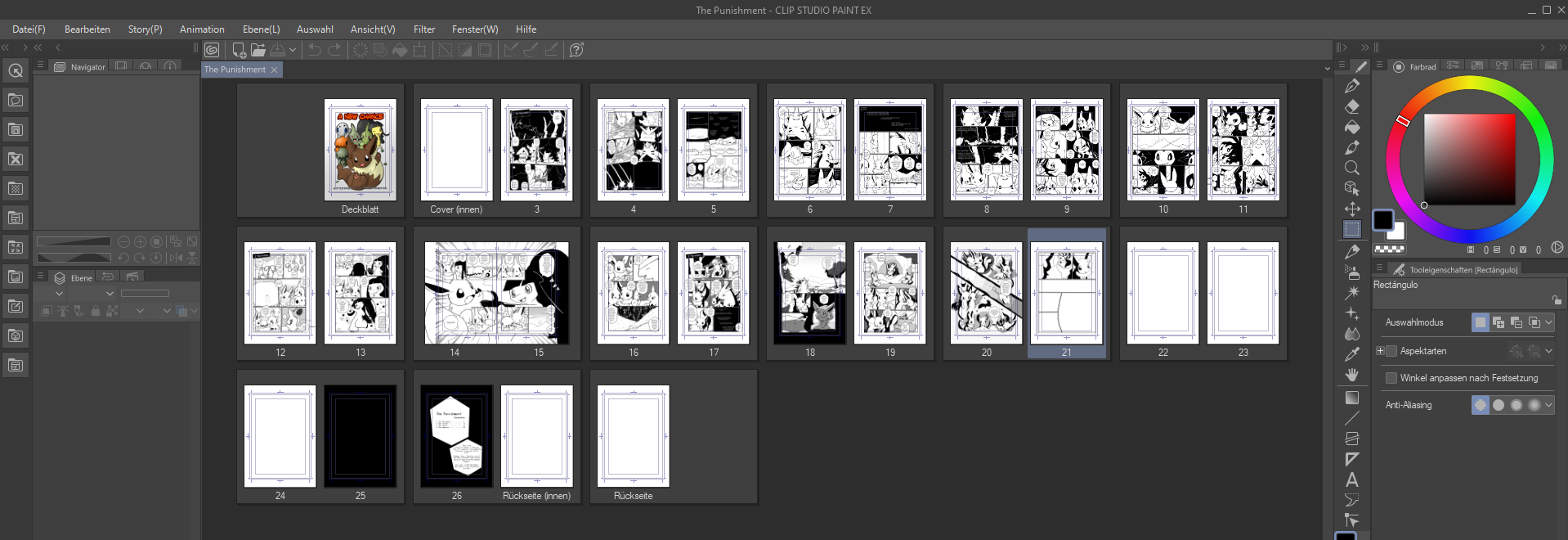Viewport: 1568px width, 540px height.
Task: Select the Fill bucket tool
Action: [x=1352, y=127]
